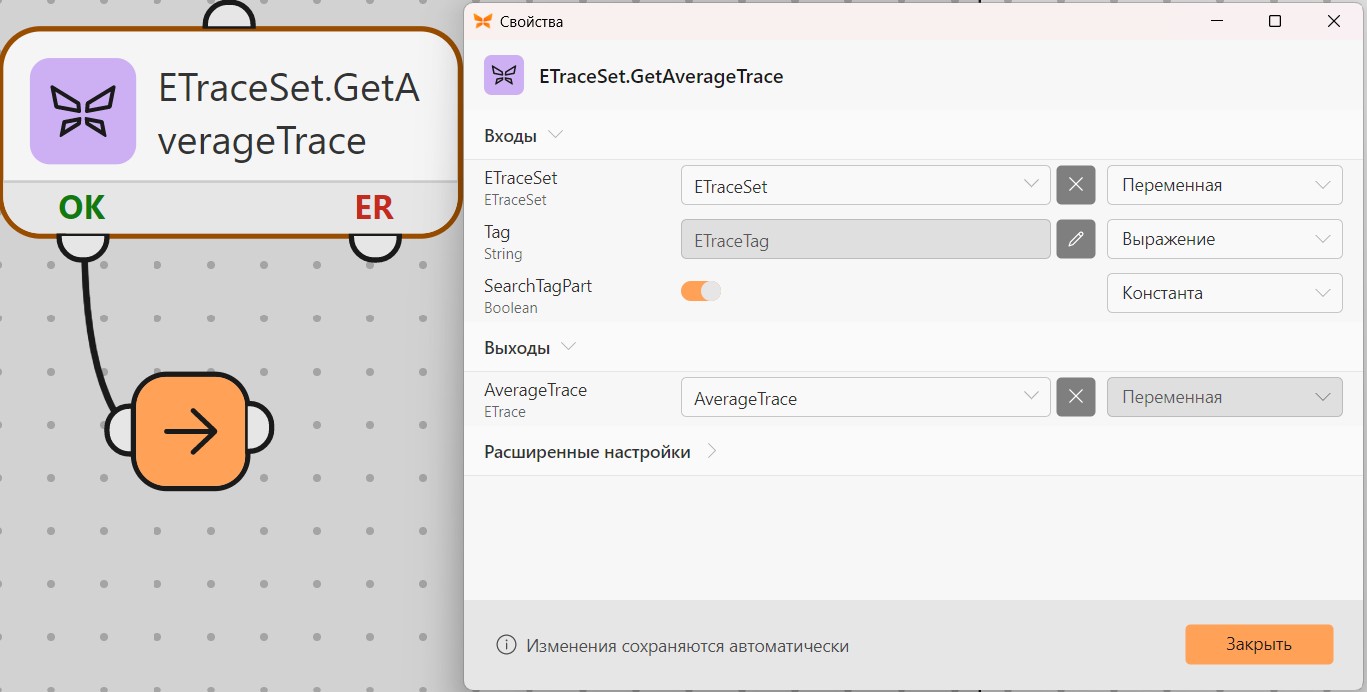
Task: Click the info icon next to the autosave notice
Action: coord(506,645)
